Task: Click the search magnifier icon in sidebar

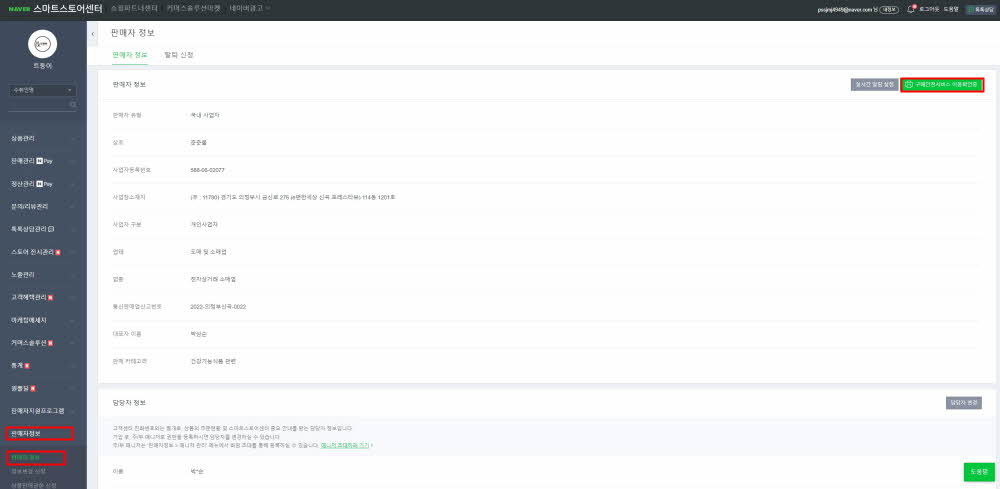Action: 73,104
